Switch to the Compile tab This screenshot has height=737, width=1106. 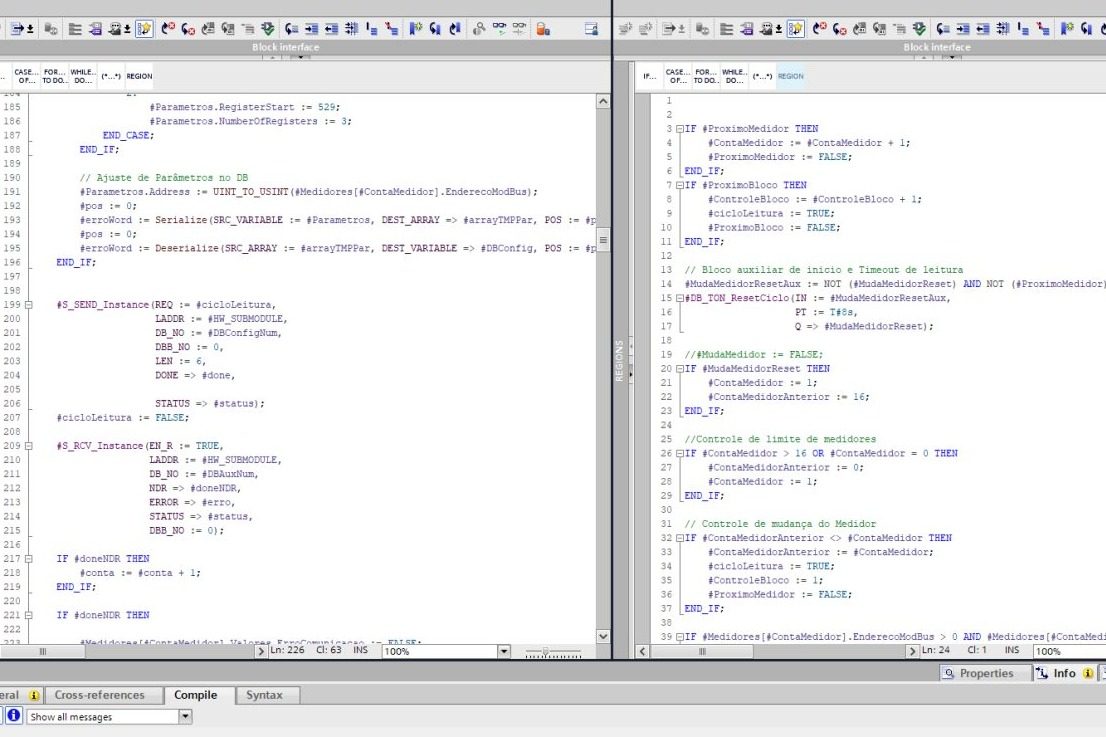195,695
